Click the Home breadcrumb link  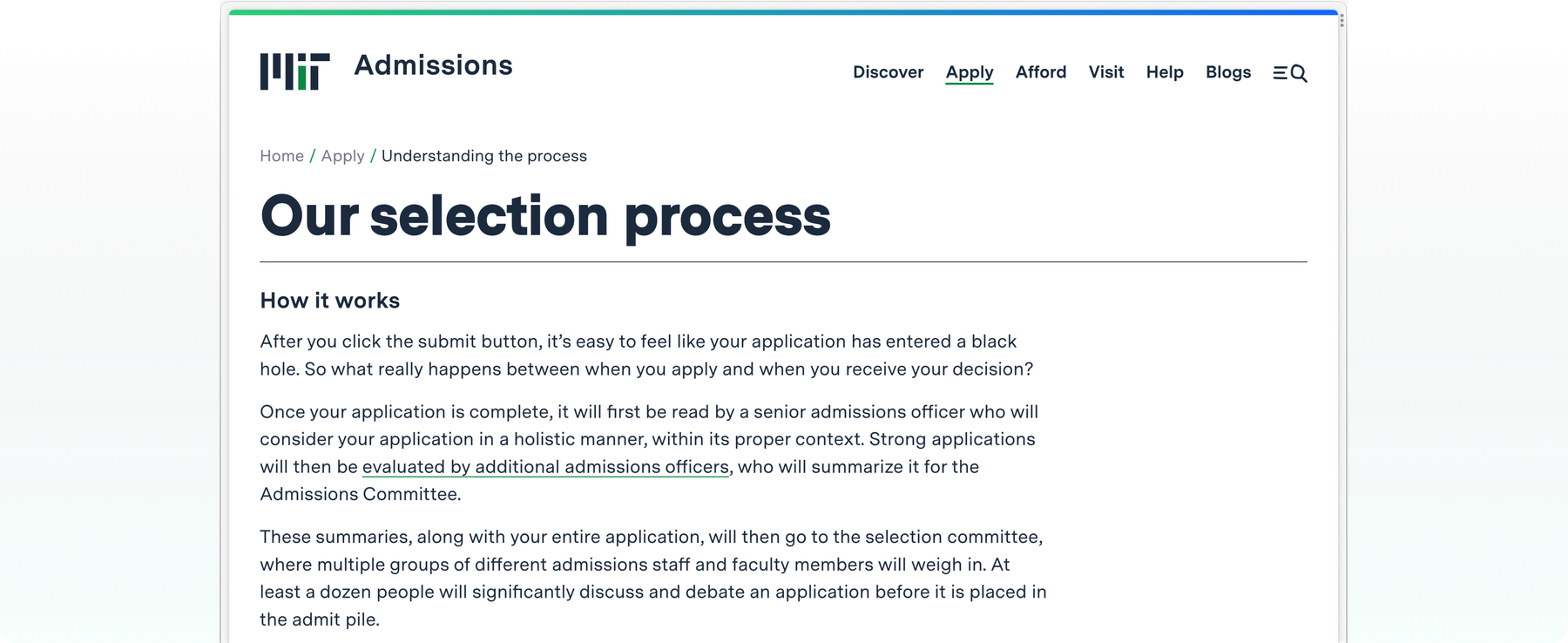281,156
